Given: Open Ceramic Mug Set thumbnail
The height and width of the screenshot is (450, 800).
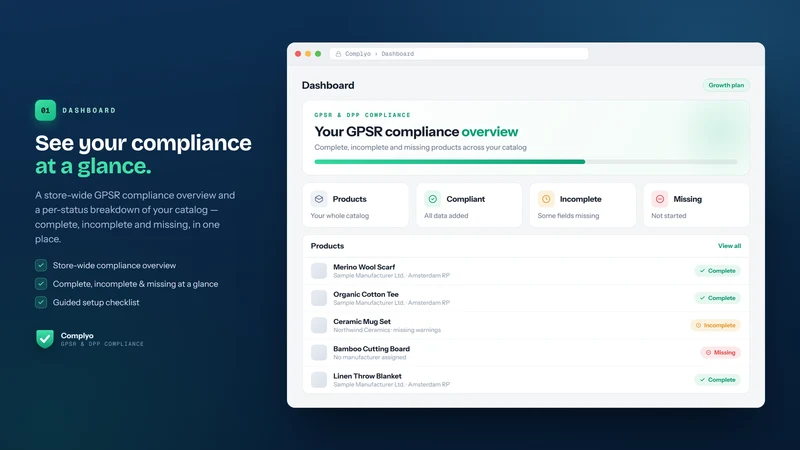Looking at the screenshot, I should [x=319, y=325].
